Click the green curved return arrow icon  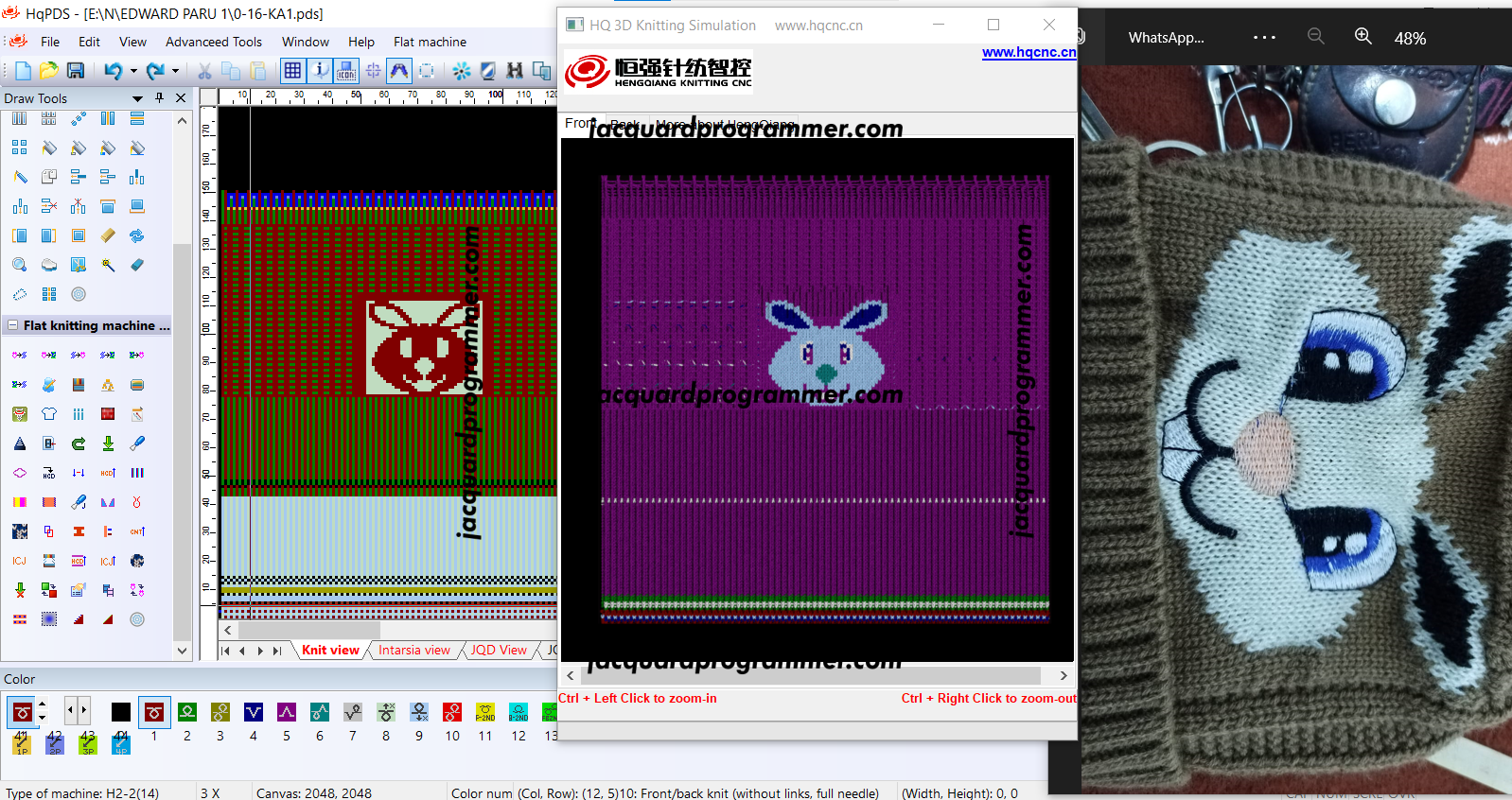(x=79, y=443)
